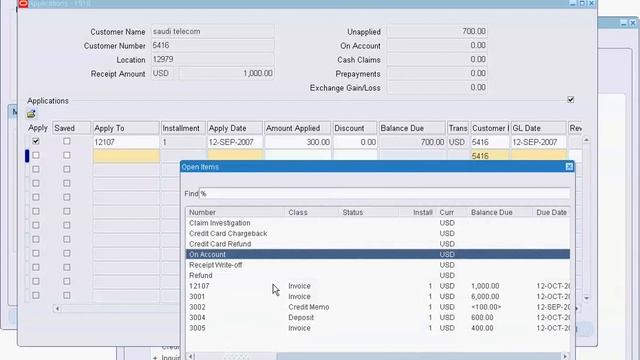Image resolution: width=640 pixels, height=360 pixels.
Task: Click the Cash Claims amount field
Action: pos(437,59)
